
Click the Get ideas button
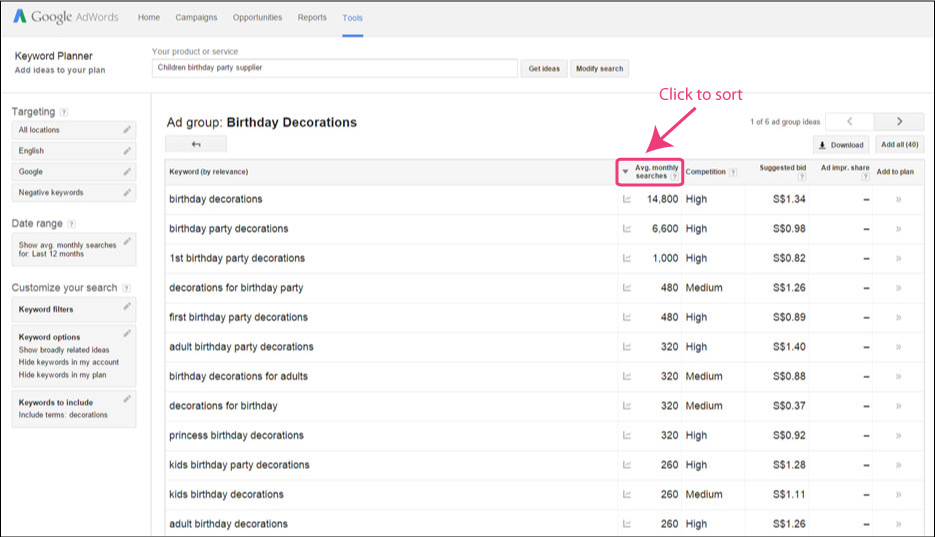click(x=544, y=69)
